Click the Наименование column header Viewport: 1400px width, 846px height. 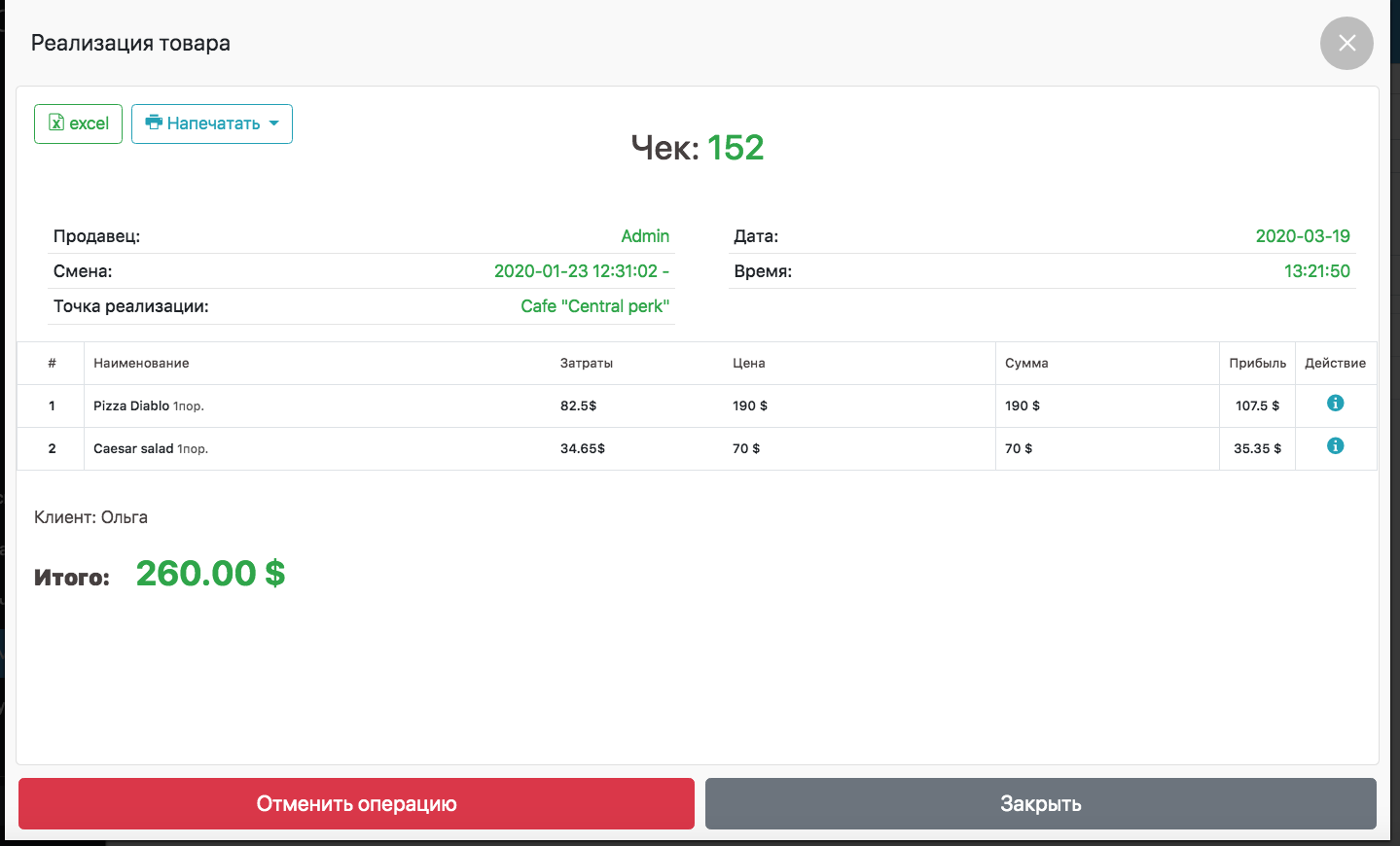point(141,363)
